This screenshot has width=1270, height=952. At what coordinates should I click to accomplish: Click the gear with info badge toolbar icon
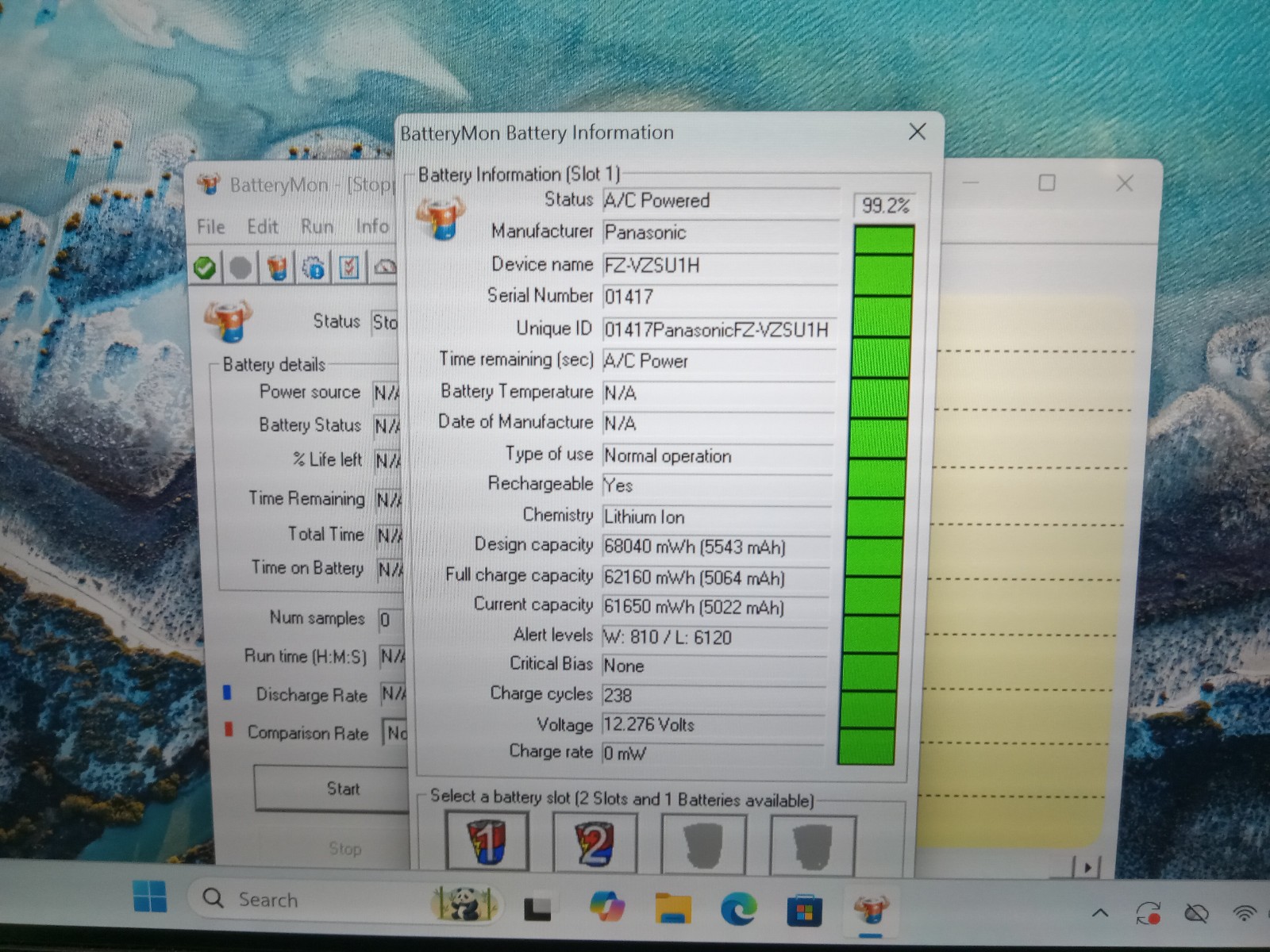point(314,268)
